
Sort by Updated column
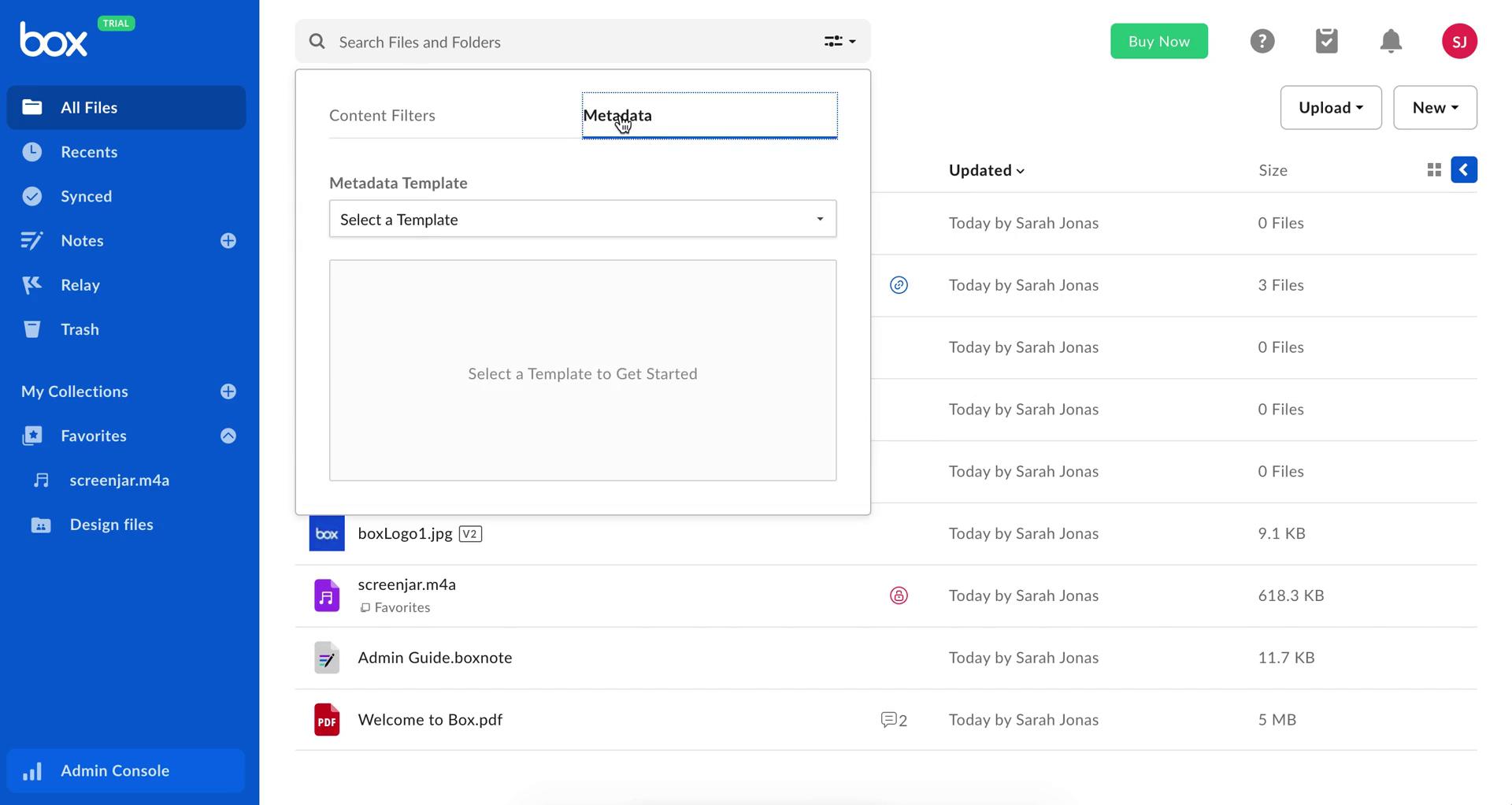tap(986, 170)
